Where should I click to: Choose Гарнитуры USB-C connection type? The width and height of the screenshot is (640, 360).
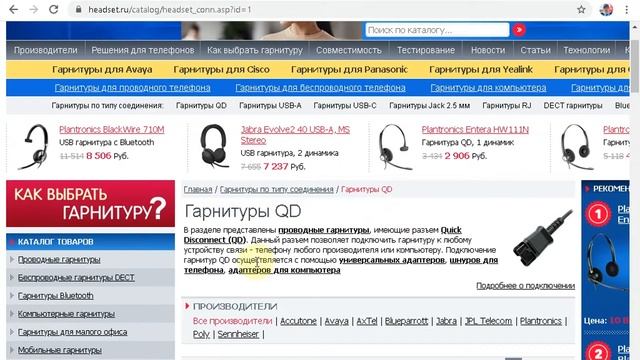pos(345,105)
